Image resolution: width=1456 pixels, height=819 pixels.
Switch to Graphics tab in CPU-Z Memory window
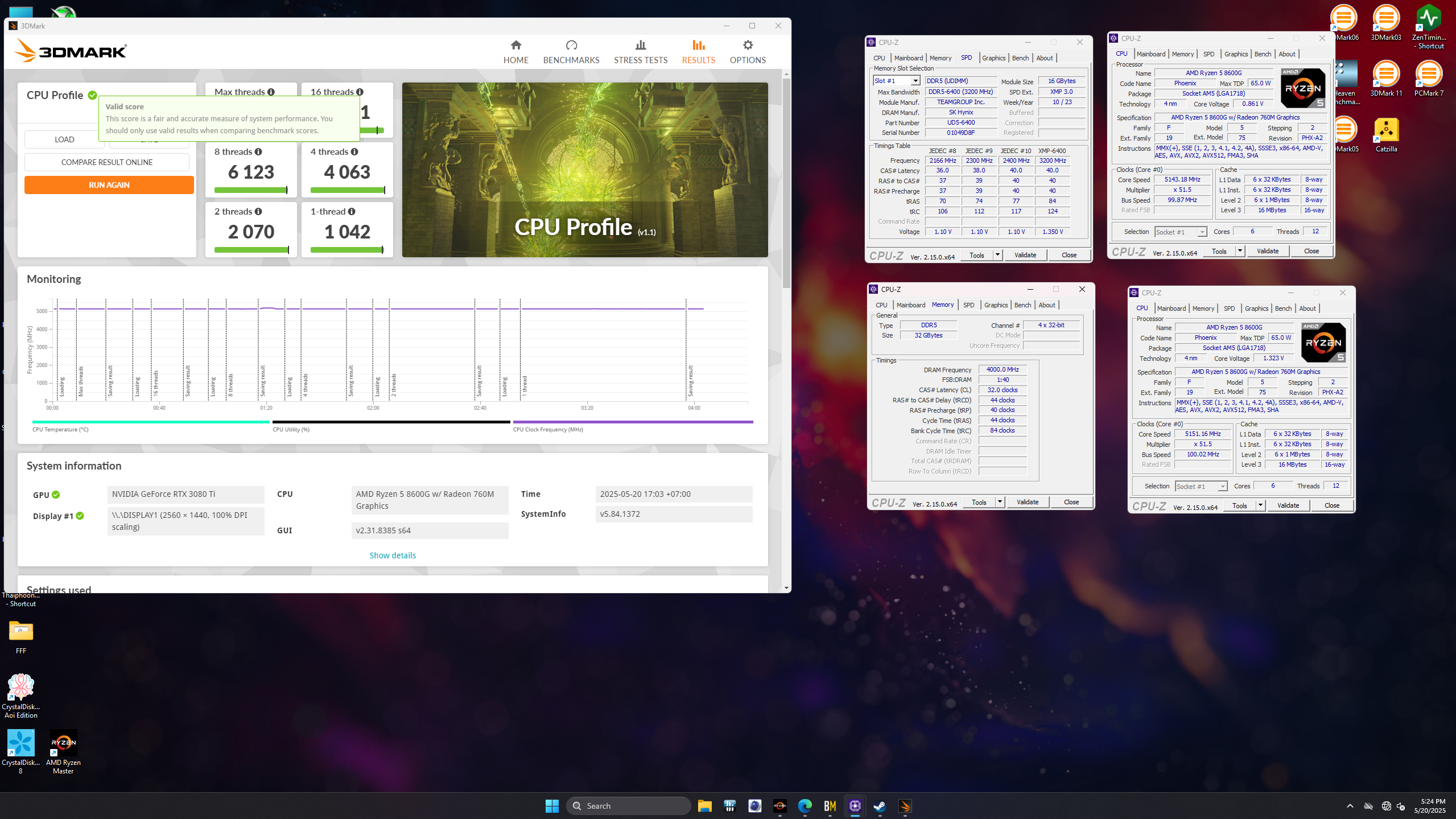coord(996,305)
